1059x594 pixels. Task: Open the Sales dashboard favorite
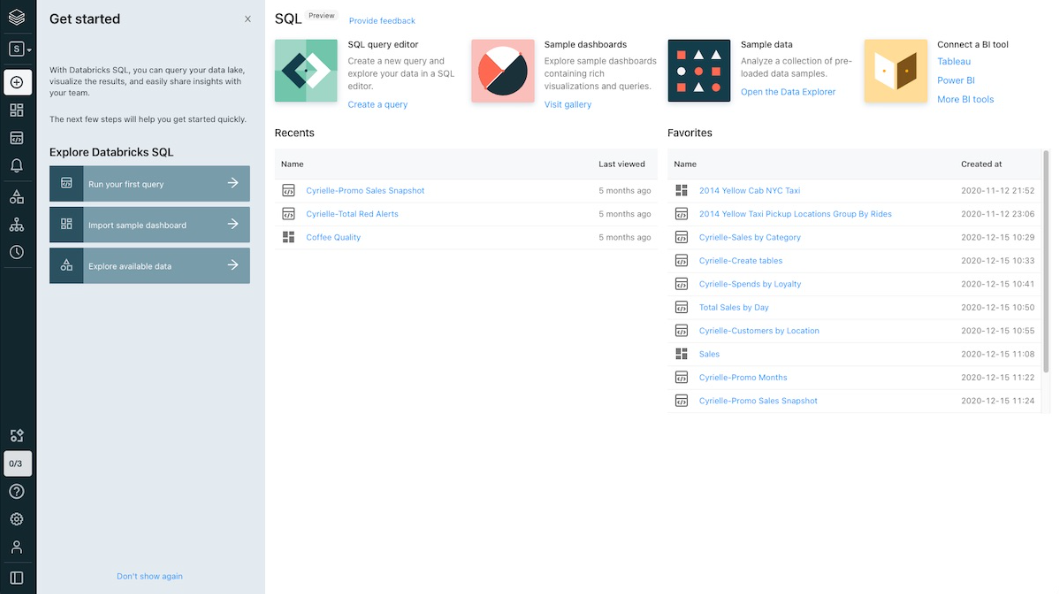[709, 354]
